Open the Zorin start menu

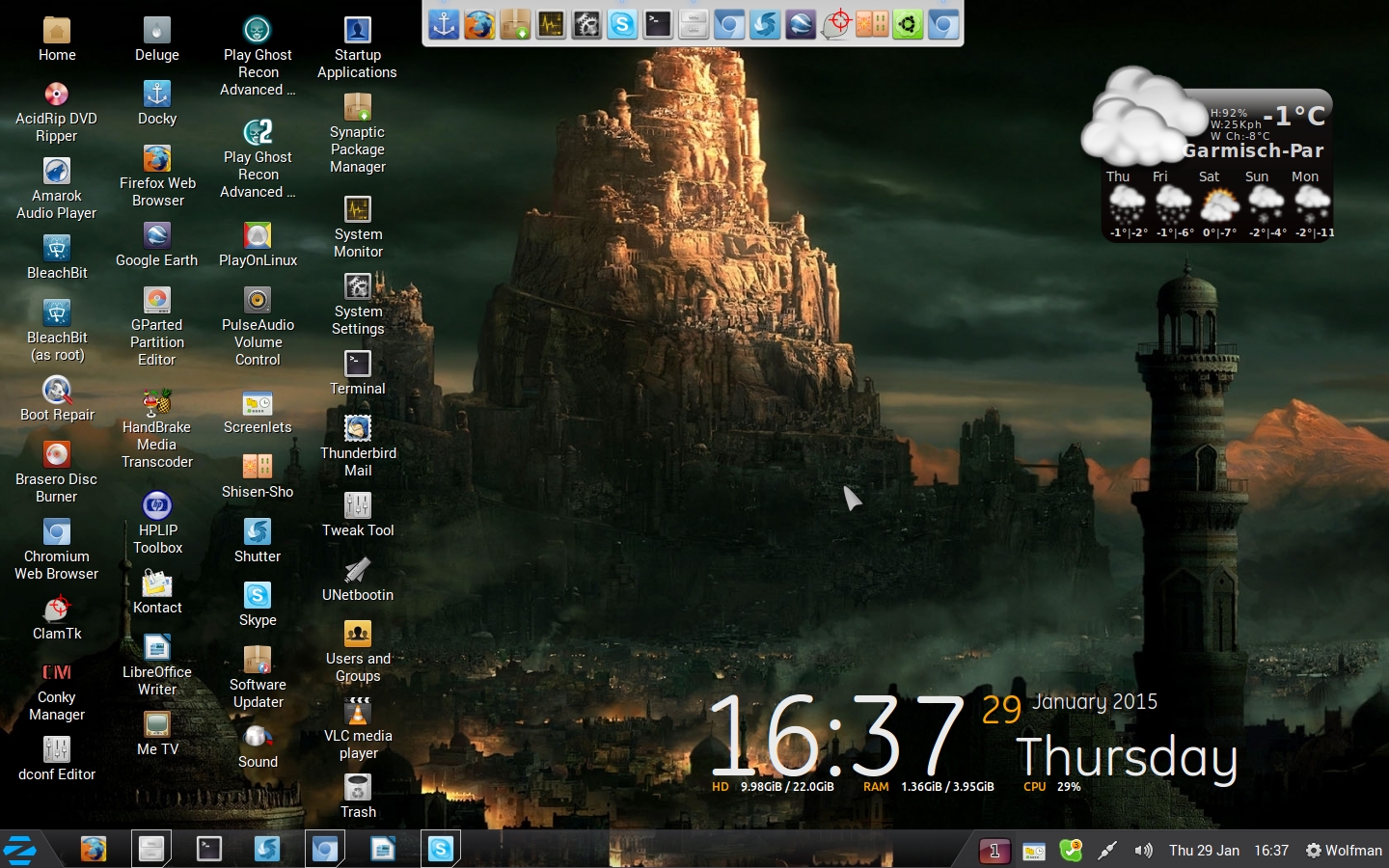(x=20, y=850)
